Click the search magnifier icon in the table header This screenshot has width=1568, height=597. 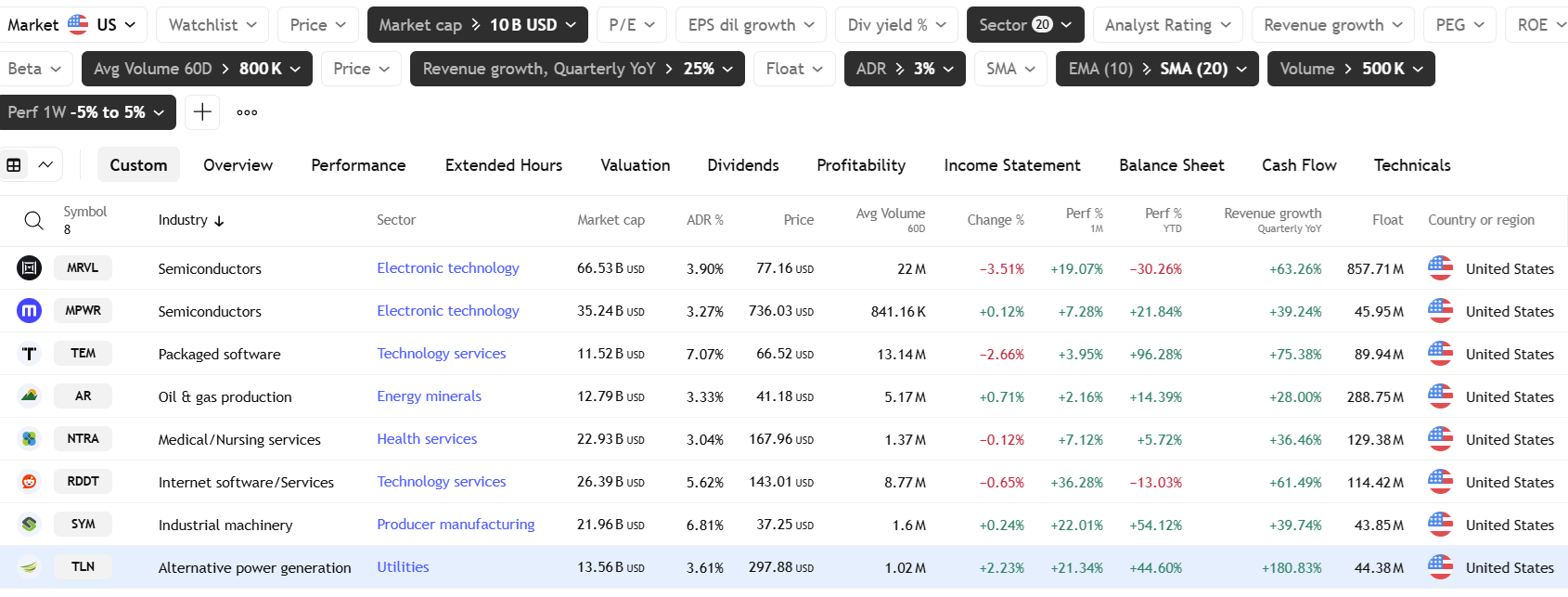click(x=33, y=220)
